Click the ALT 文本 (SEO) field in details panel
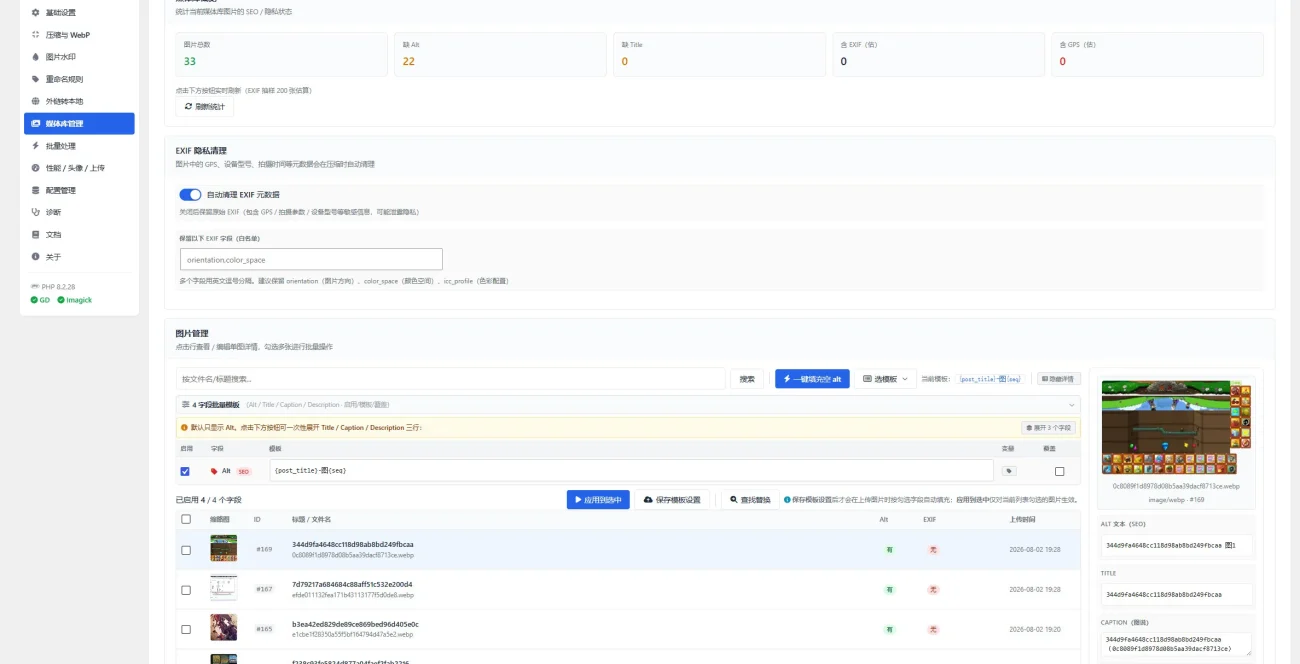This screenshot has height=664, width=1300. point(1176,546)
